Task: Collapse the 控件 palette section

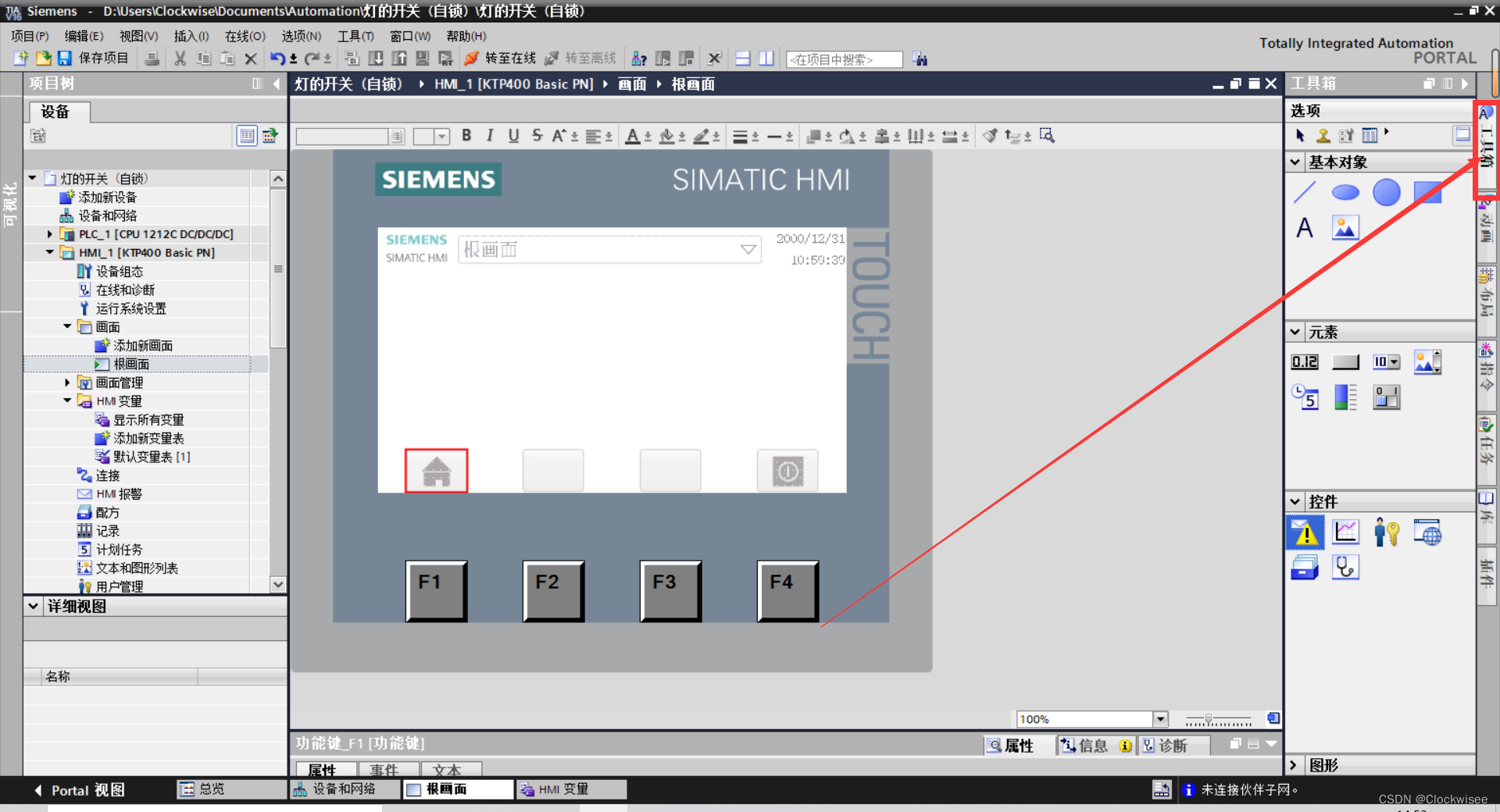Action: (1295, 501)
